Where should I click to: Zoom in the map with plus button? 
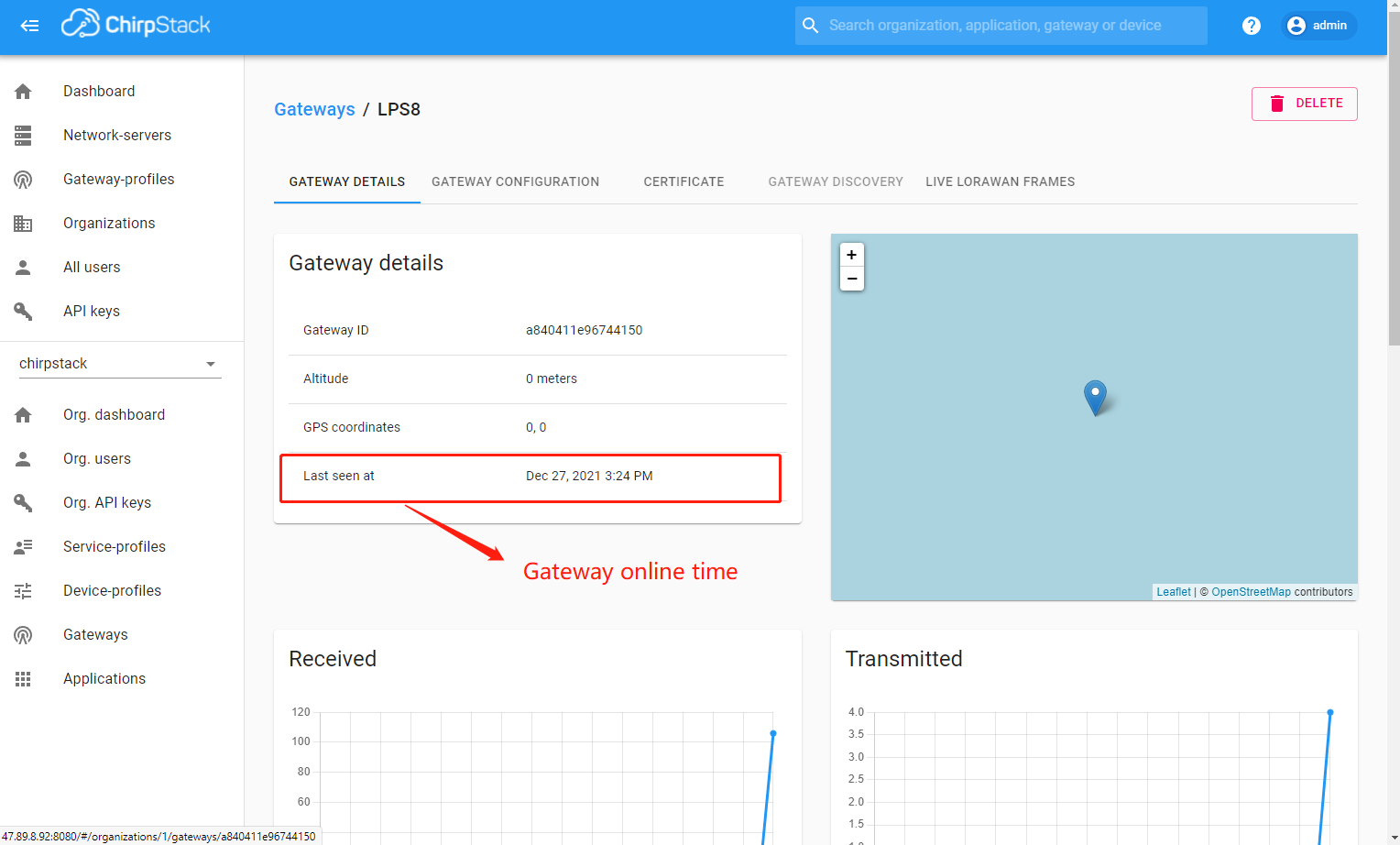[x=852, y=255]
